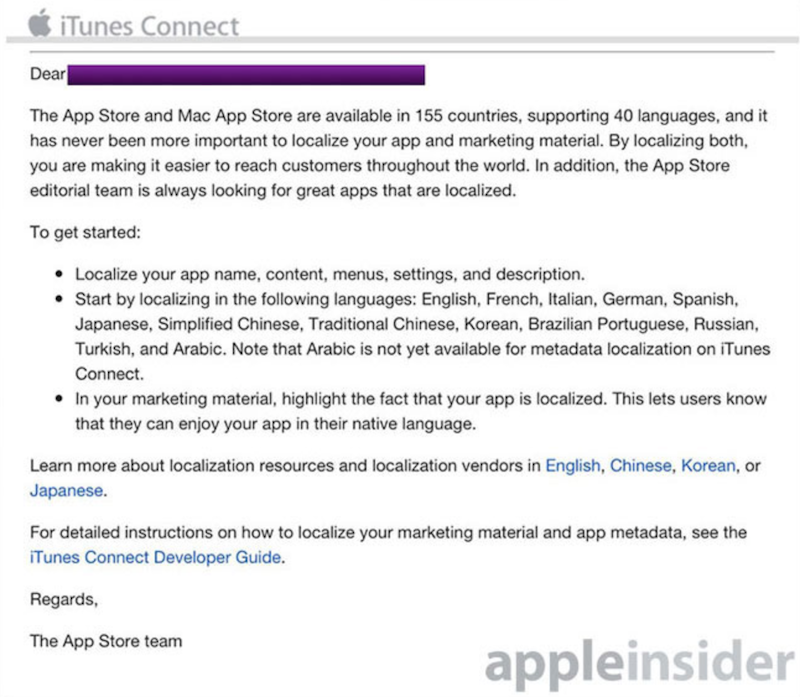Click the Apple logo in the header
This screenshot has width=800, height=697.
(x=40, y=23)
